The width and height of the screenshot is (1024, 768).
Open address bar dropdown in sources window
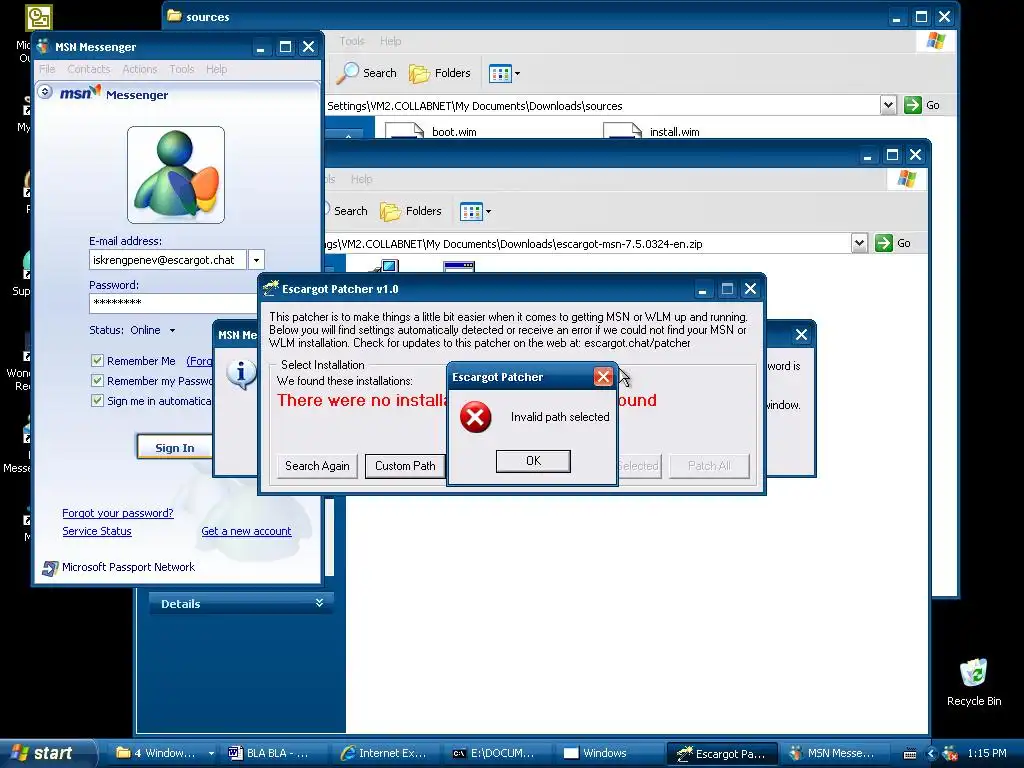click(x=888, y=105)
